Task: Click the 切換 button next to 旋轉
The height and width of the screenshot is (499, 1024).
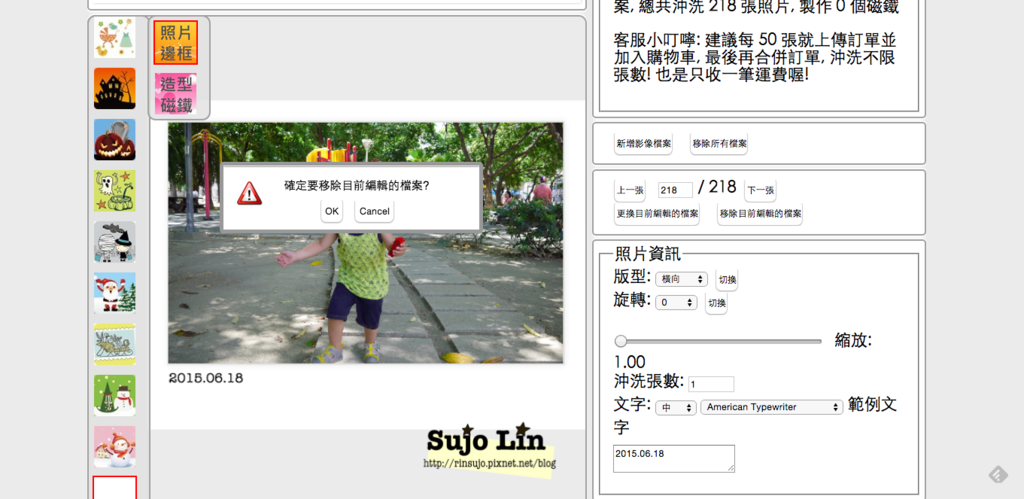Action: click(716, 303)
